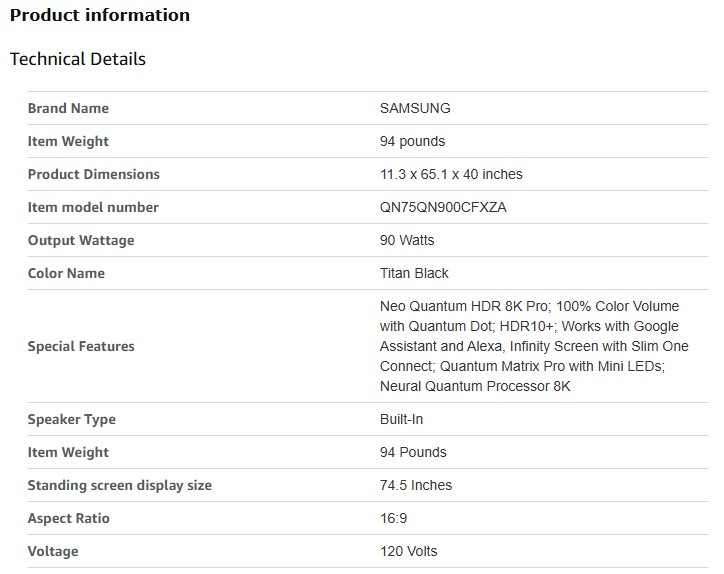Select the Speaker Type label
The height and width of the screenshot is (574, 724).
(x=72, y=419)
